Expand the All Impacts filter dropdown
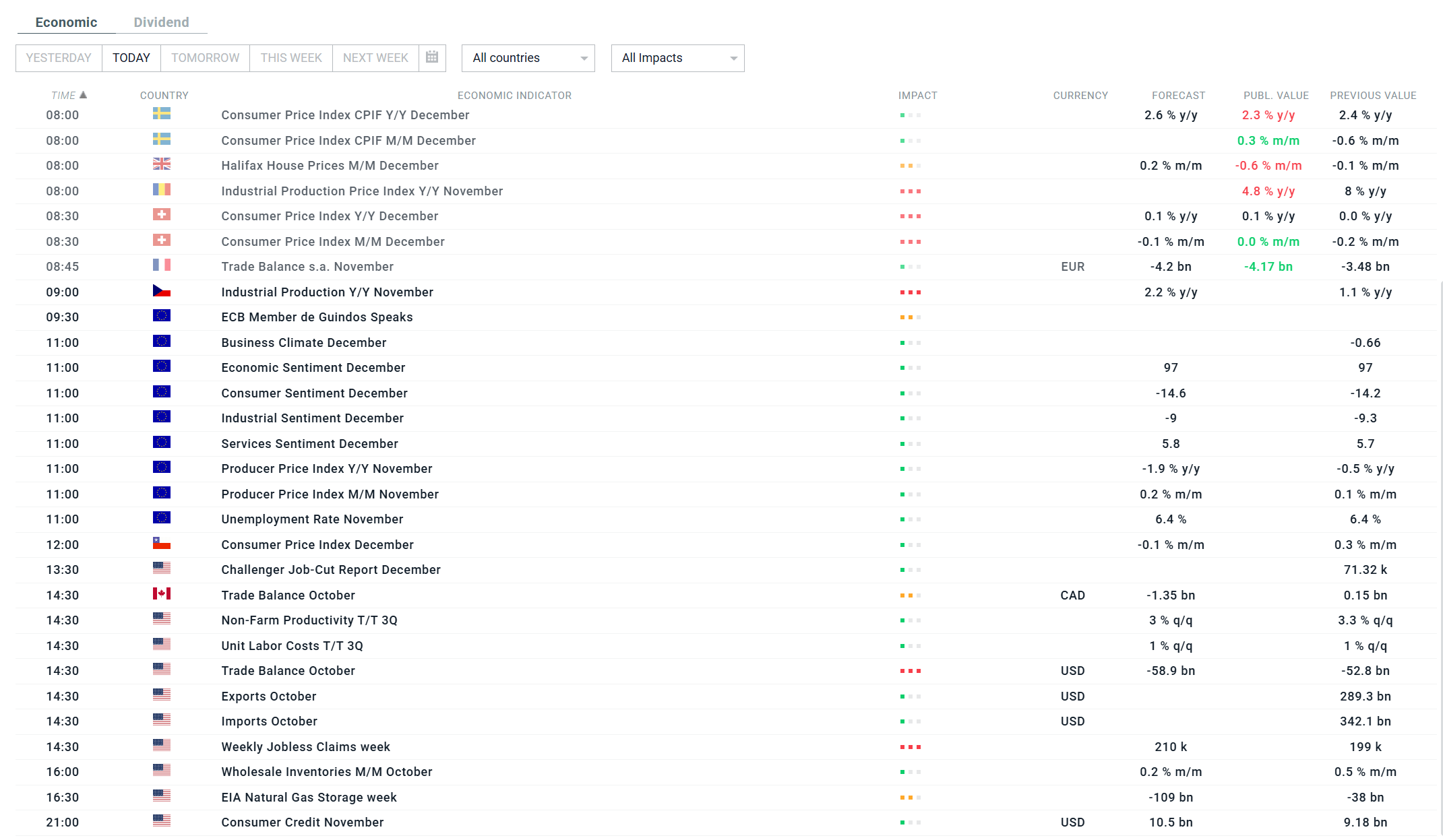Image resolution: width=1443 pixels, height=840 pixels. [677, 58]
